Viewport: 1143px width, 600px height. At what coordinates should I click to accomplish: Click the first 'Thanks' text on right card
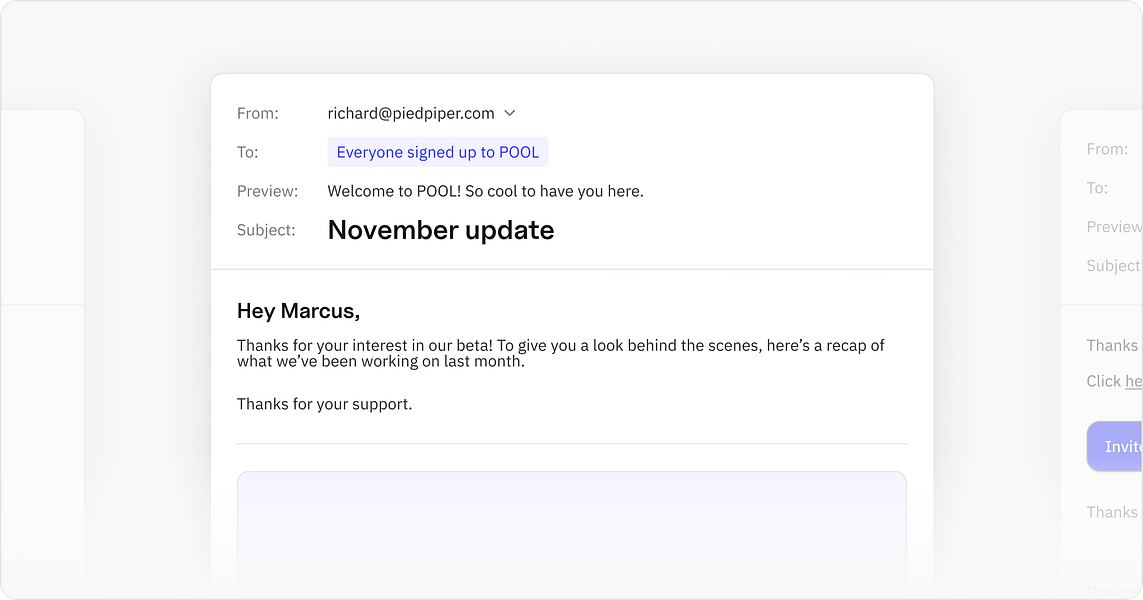click(1112, 345)
